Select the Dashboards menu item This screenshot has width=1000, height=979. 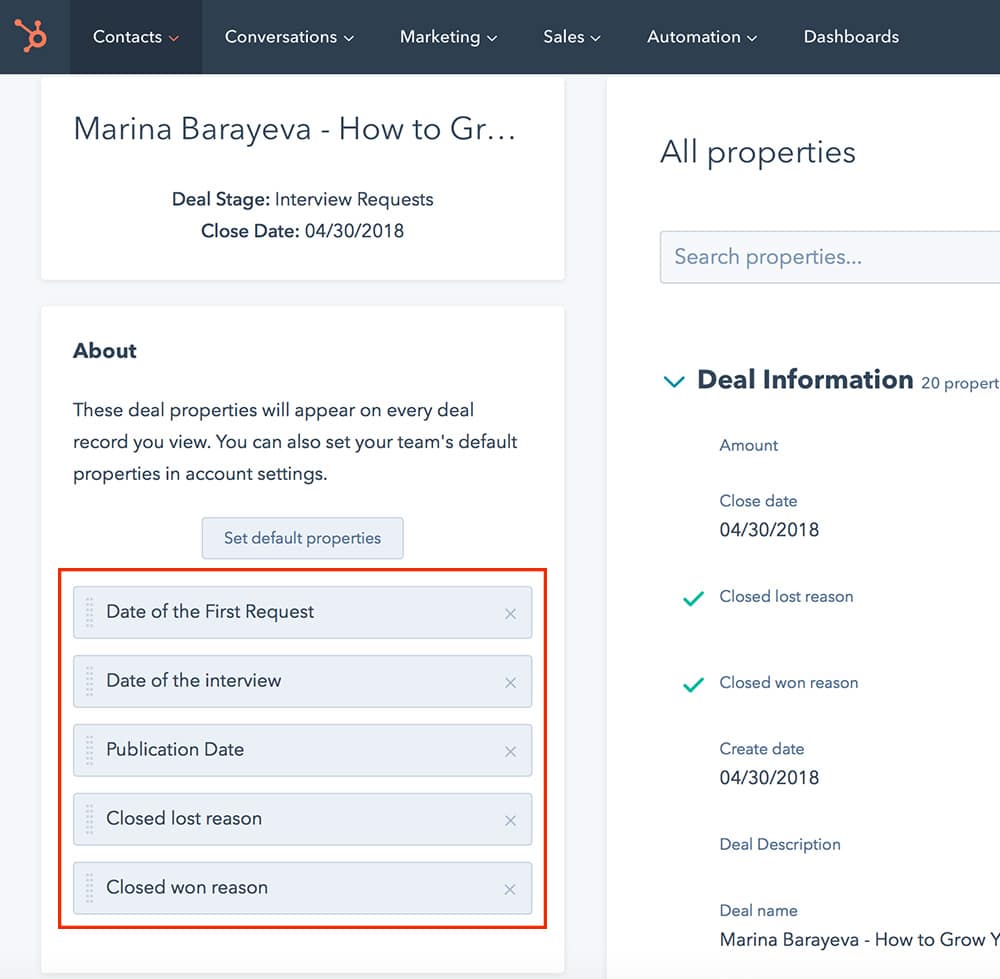[x=851, y=36]
